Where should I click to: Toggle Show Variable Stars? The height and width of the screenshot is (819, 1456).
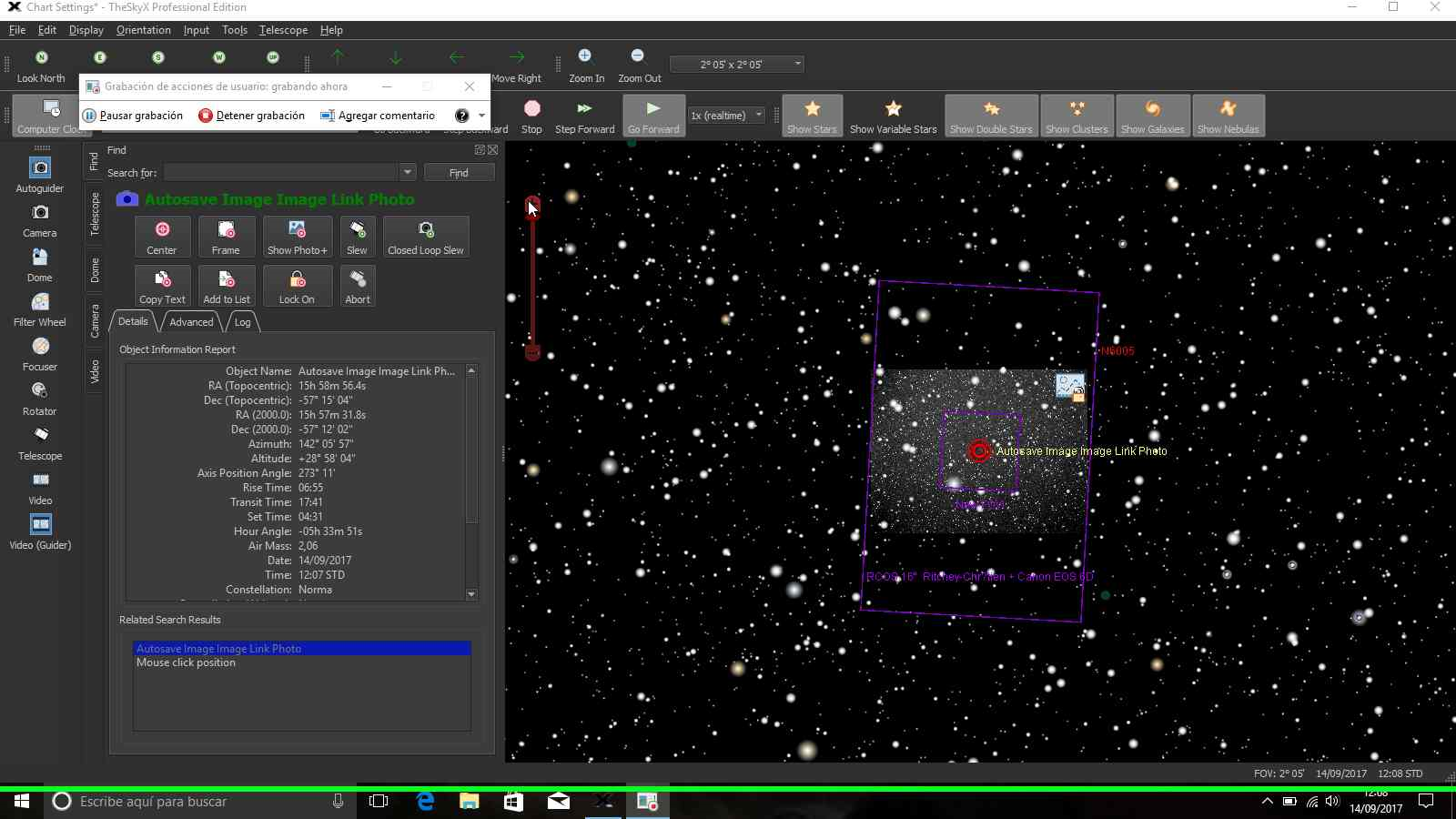(x=893, y=116)
